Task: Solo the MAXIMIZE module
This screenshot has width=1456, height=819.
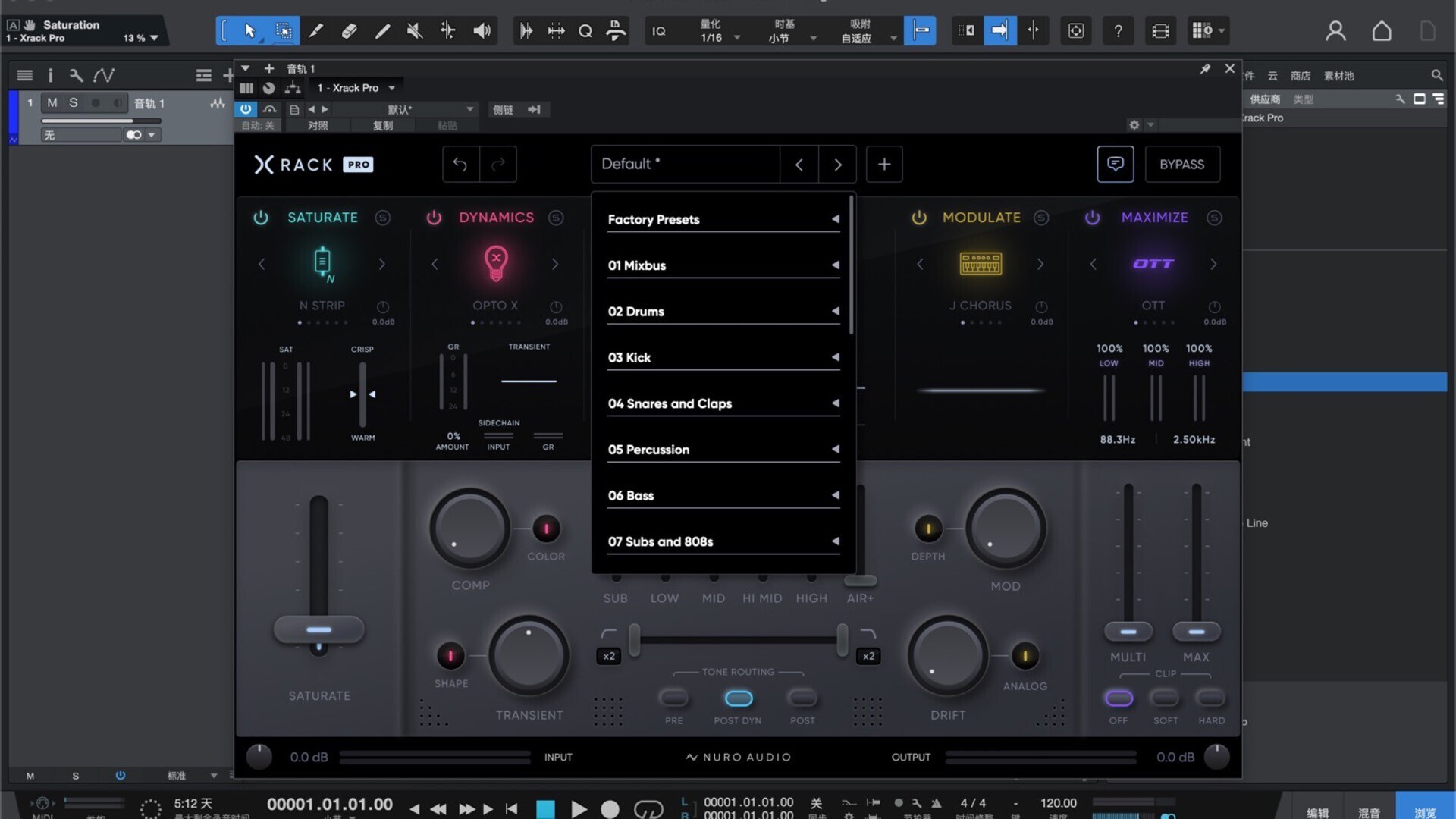Action: [1214, 218]
